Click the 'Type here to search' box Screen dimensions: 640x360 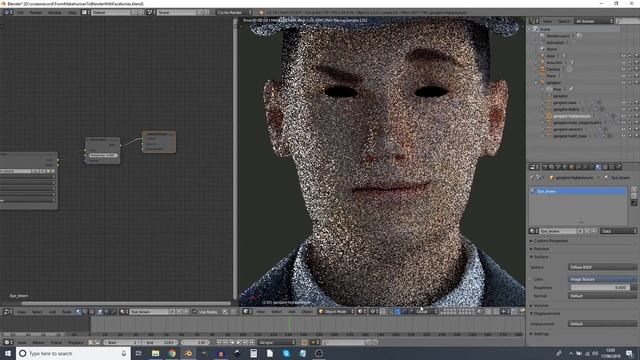(x=73, y=353)
